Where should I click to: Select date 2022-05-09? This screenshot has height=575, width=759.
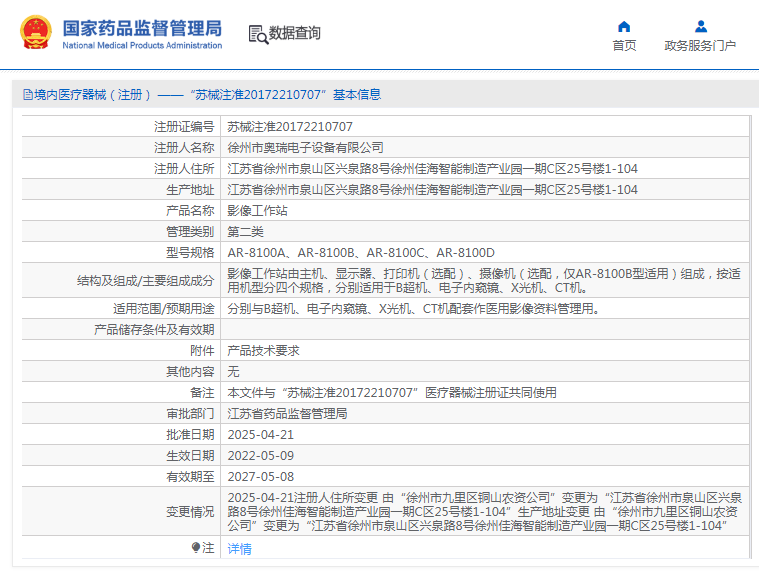click(x=260, y=455)
